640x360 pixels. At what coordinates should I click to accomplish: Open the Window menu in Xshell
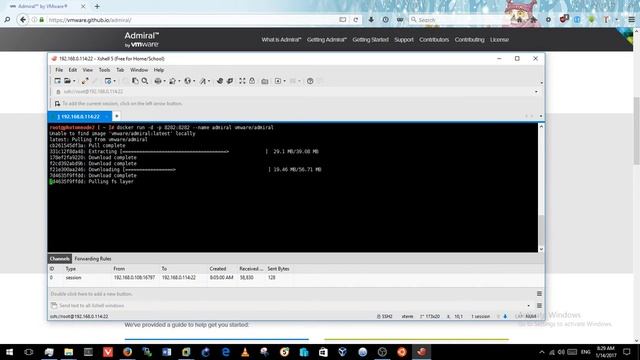[x=139, y=70]
